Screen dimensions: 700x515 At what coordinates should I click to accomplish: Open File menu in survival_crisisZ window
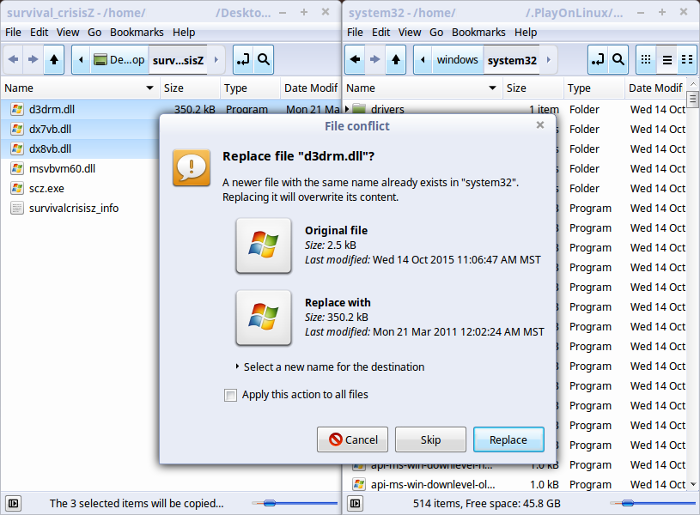point(13,32)
